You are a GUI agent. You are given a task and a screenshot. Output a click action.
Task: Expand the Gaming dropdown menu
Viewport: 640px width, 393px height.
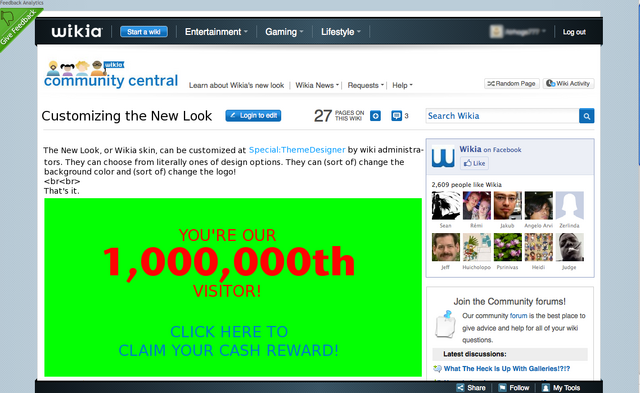pyautogui.click(x=284, y=32)
